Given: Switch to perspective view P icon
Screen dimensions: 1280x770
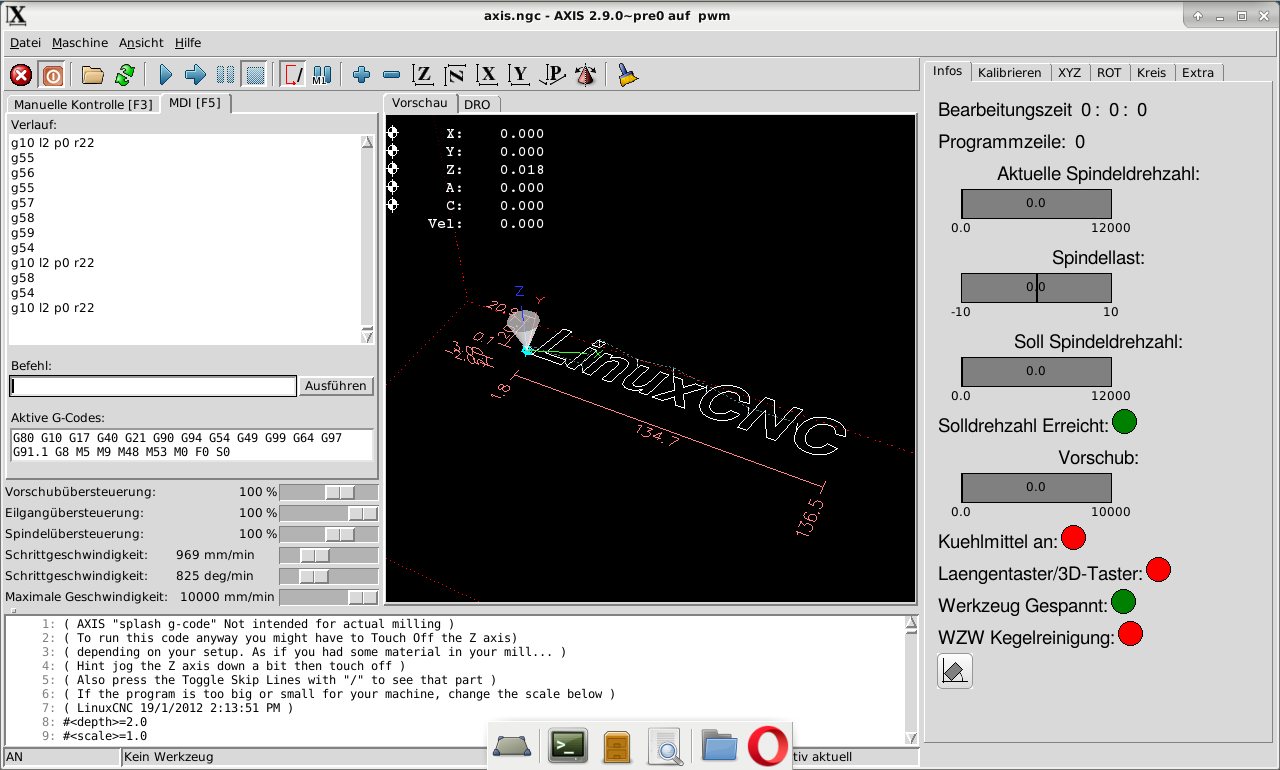Looking at the screenshot, I should pyautogui.click(x=552, y=75).
